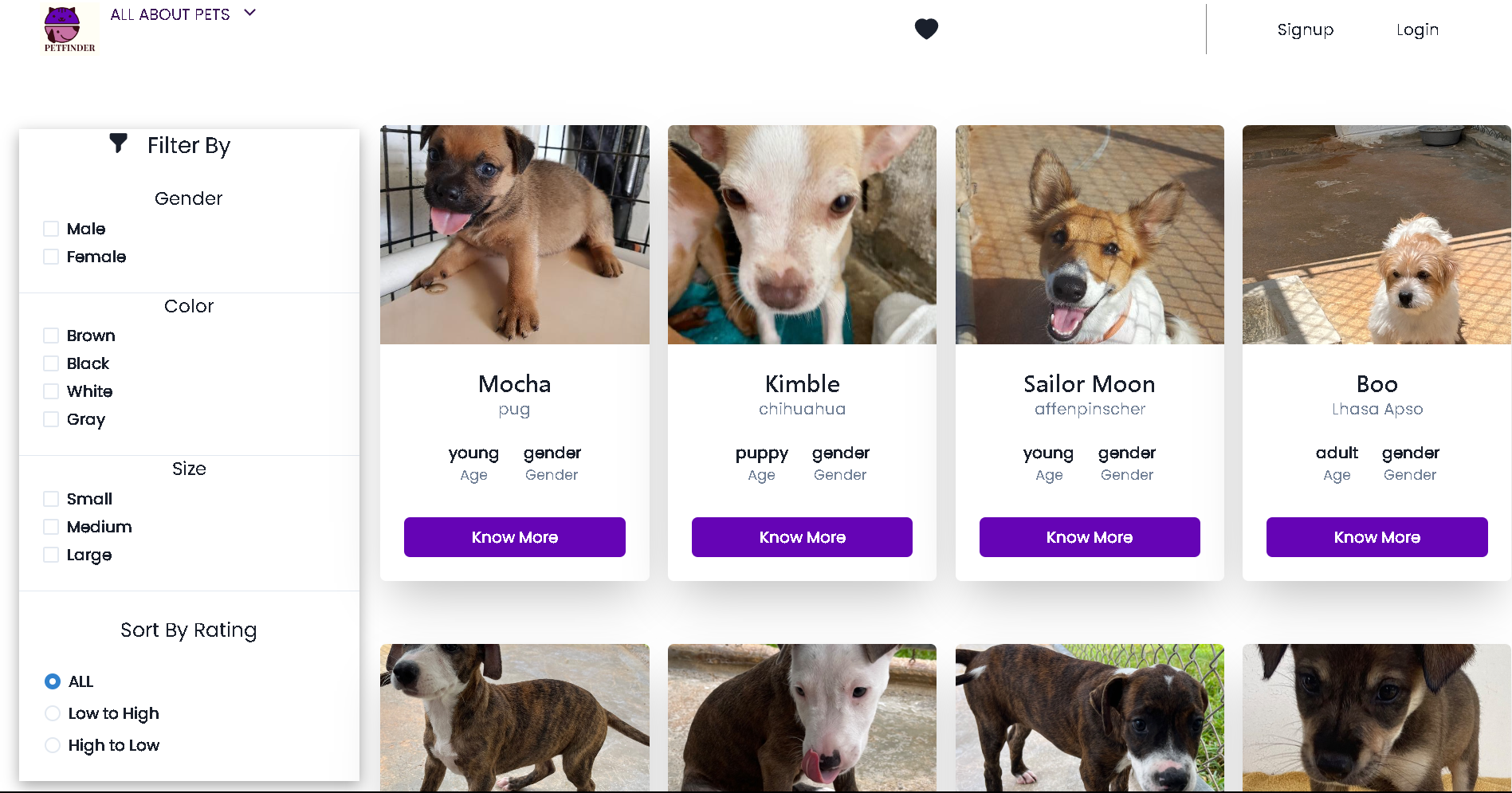The height and width of the screenshot is (793, 1512).
Task: Check the Female gender checkbox
Action: 51,256
